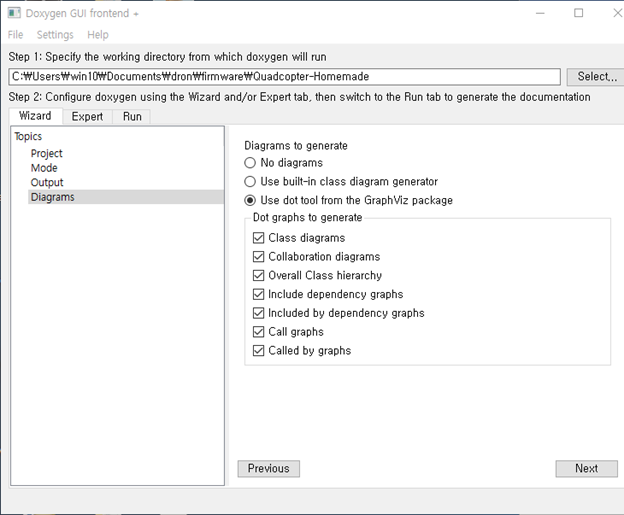Go to the Next wizard page
The image size is (624, 515).
pos(587,468)
